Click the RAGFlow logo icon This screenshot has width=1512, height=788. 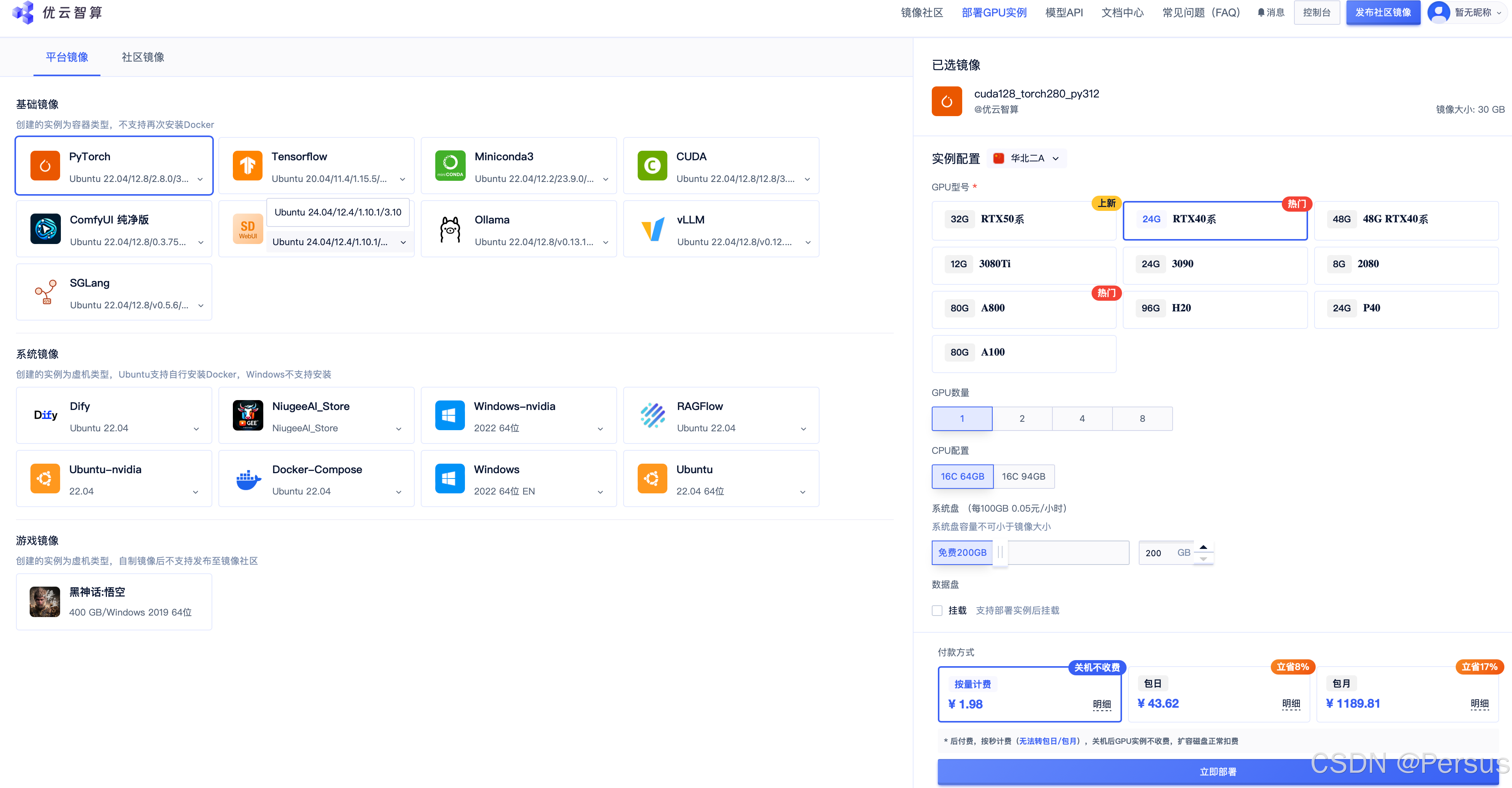(652, 415)
